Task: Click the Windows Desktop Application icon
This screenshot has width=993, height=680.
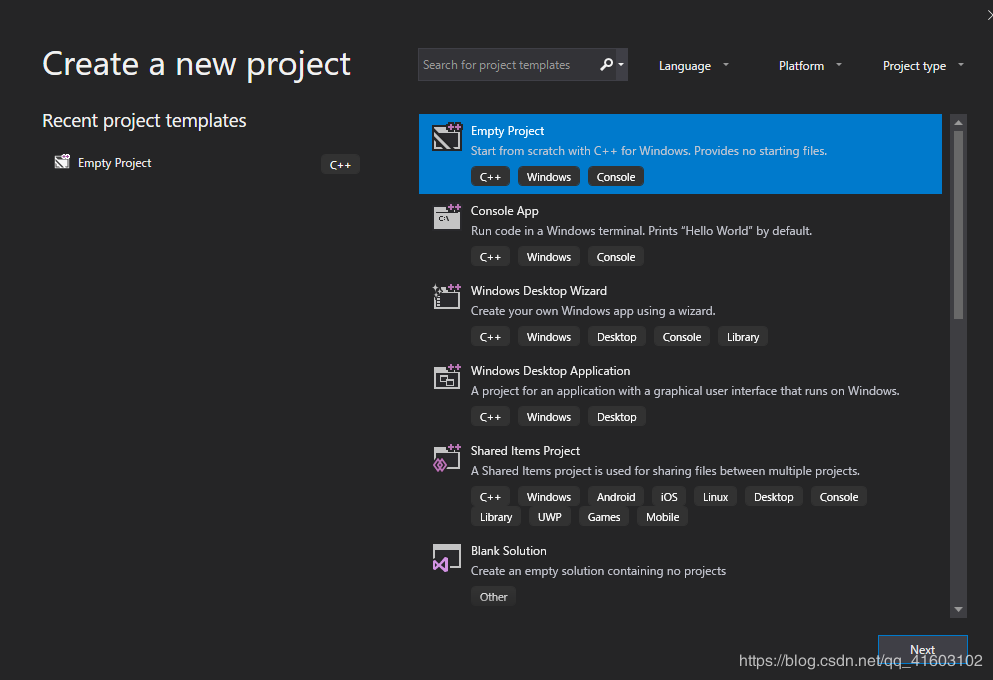Action: click(x=447, y=377)
